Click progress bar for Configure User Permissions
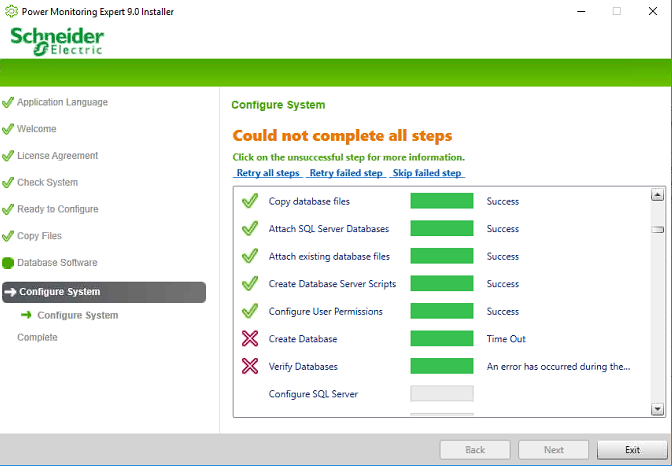Screen dimensions: 672x467 coord(442,311)
